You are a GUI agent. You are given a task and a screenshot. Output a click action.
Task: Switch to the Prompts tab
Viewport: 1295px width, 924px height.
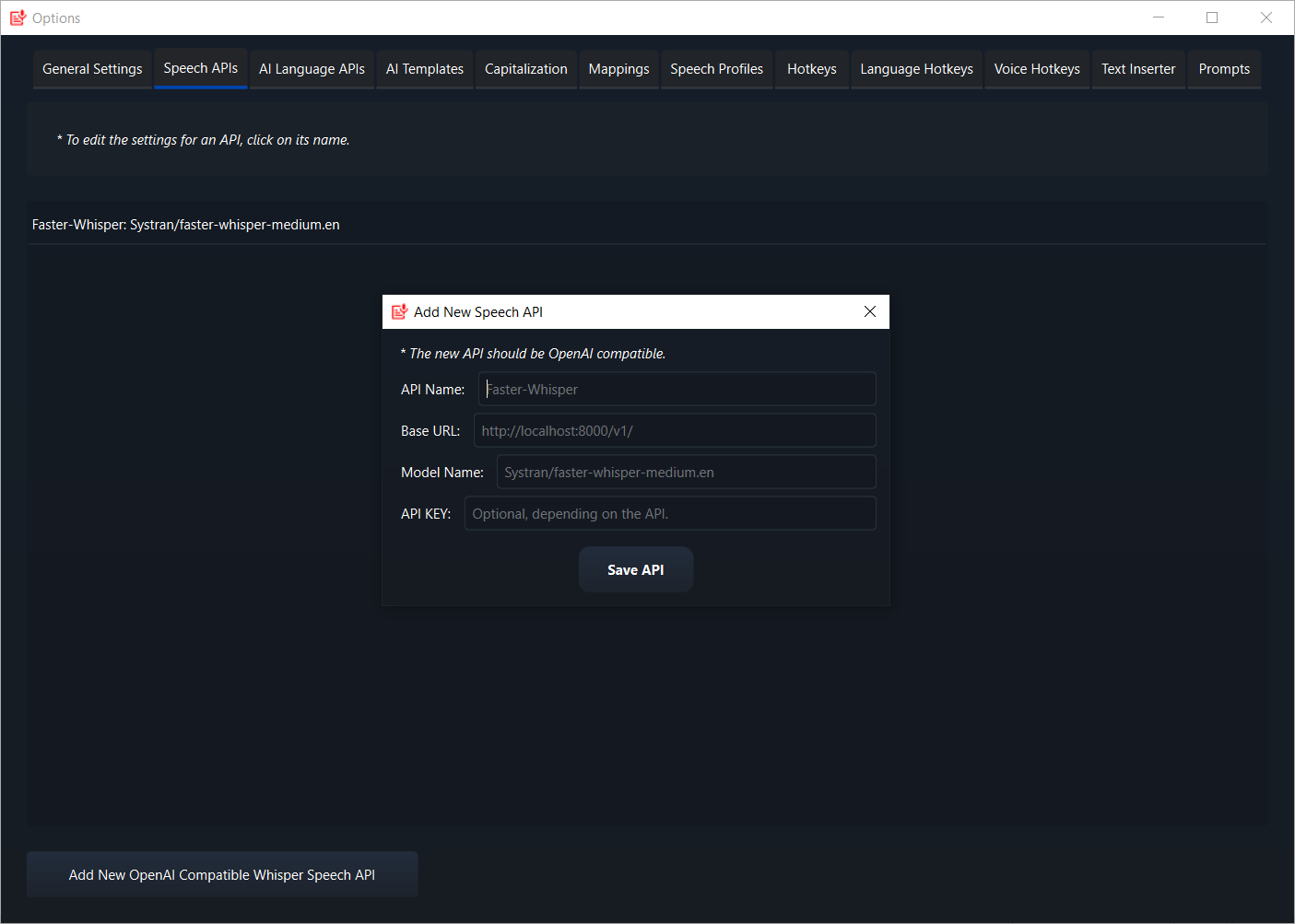coord(1224,68)
